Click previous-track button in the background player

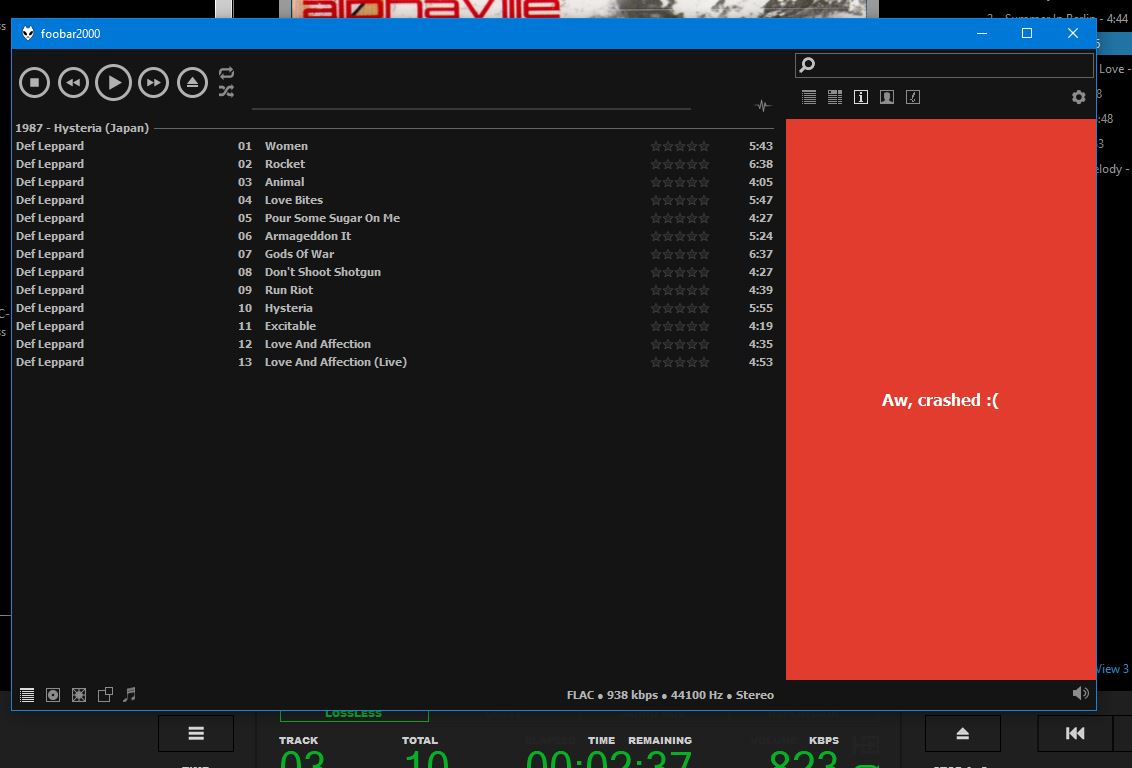[1075, 733]
